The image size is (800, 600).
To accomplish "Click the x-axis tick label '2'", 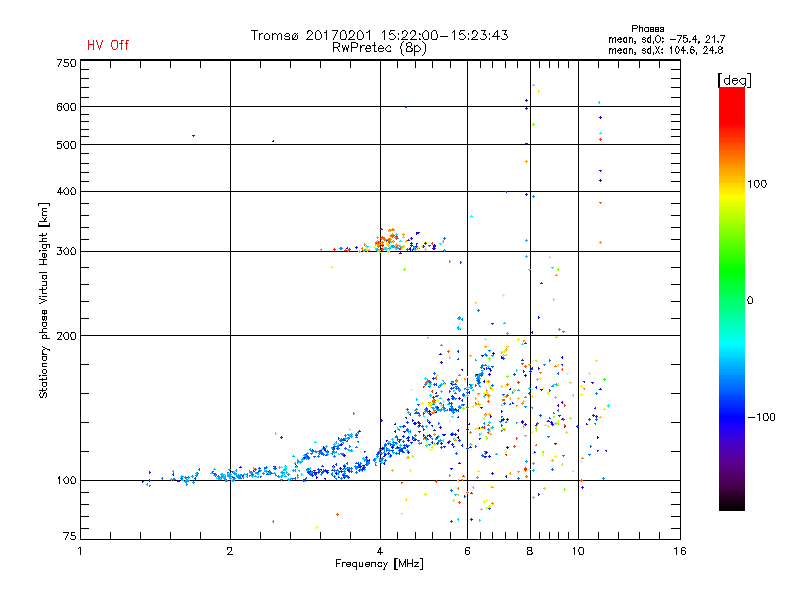I will point(230,551).
